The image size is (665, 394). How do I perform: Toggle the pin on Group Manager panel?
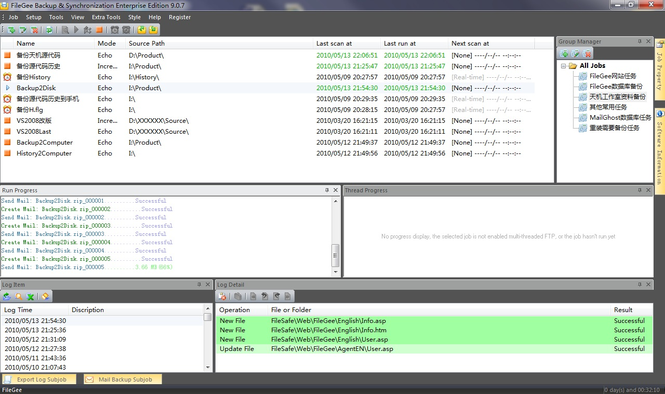click(x=640, y=41)
